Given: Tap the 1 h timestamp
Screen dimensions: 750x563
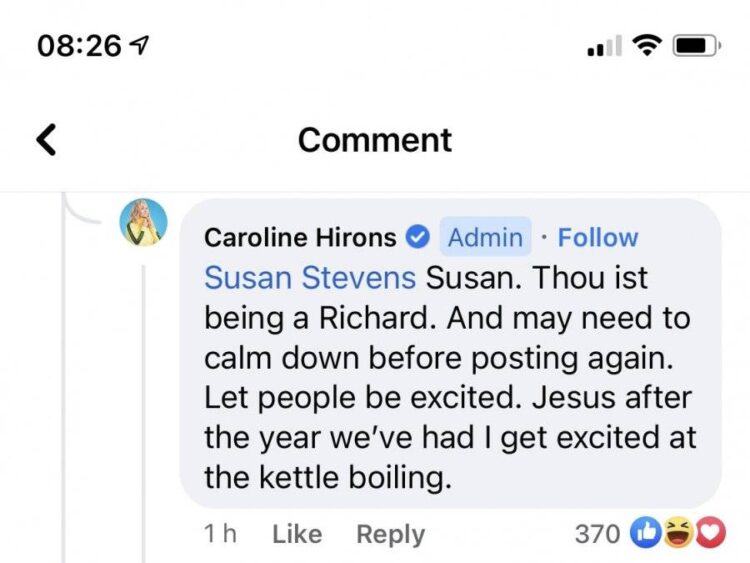Looking at the screenshot, I should (220, 535).
